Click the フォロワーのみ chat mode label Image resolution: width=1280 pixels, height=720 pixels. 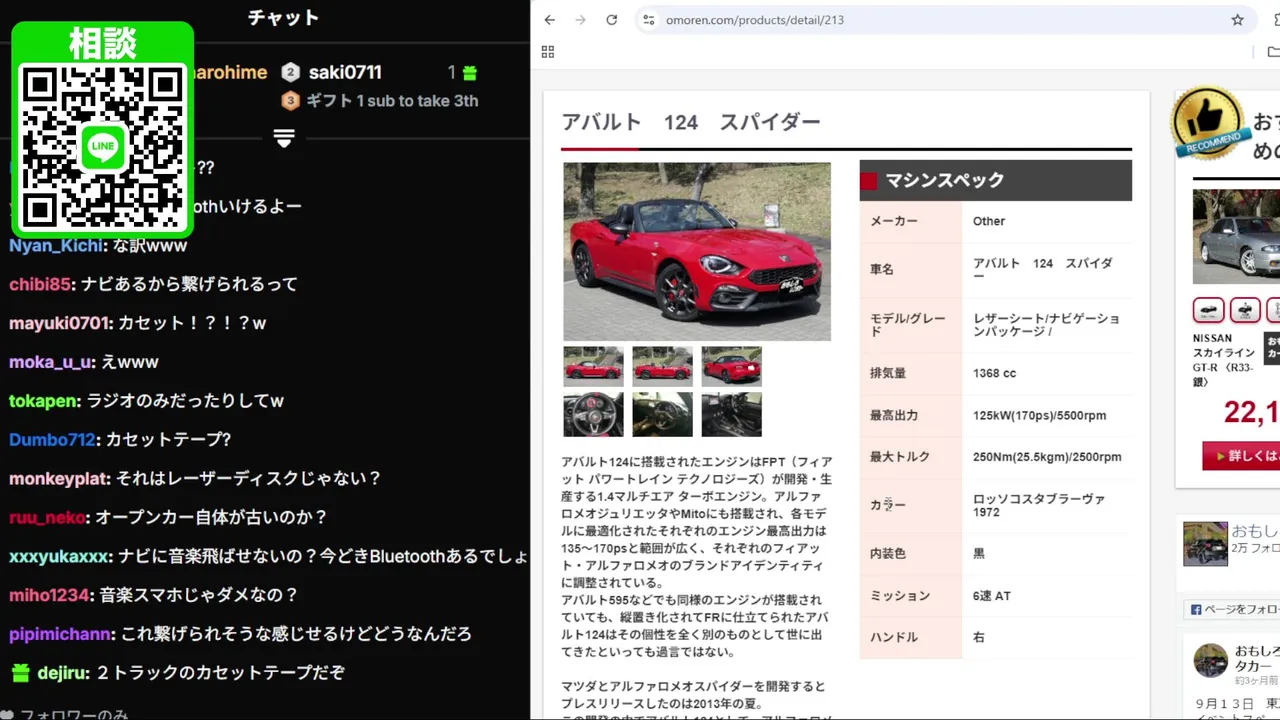74,714
